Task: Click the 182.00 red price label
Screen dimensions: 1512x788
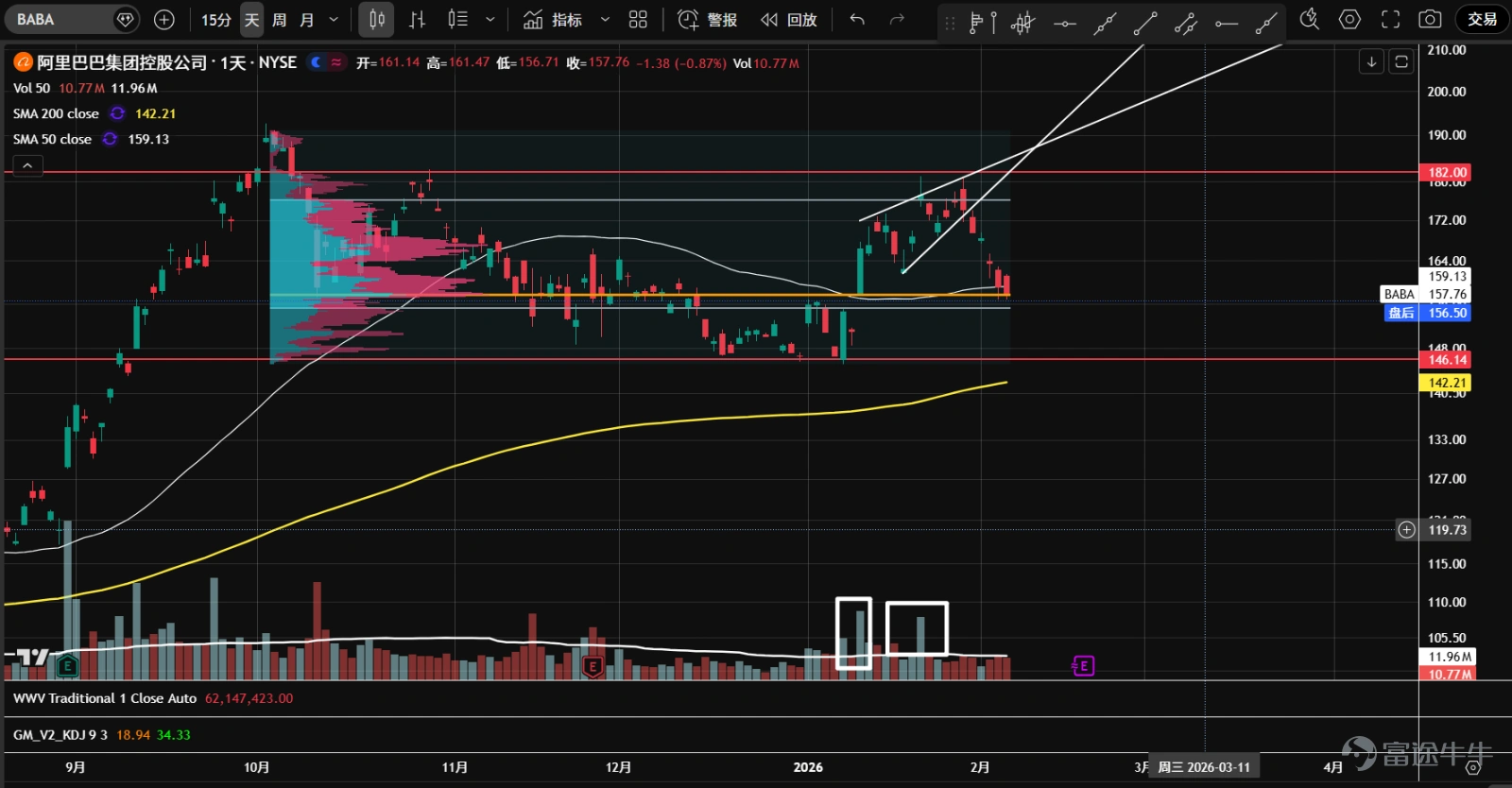Action: coord(1446,172)
